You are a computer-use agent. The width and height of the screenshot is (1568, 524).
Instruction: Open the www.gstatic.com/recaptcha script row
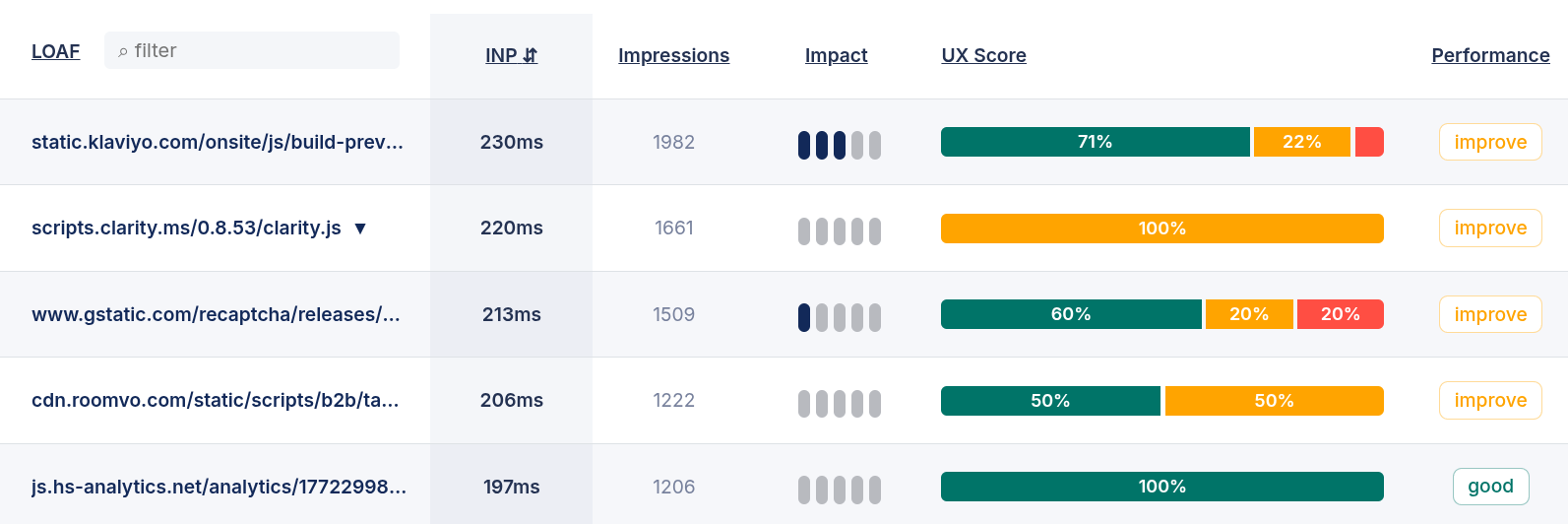(216, 314)
